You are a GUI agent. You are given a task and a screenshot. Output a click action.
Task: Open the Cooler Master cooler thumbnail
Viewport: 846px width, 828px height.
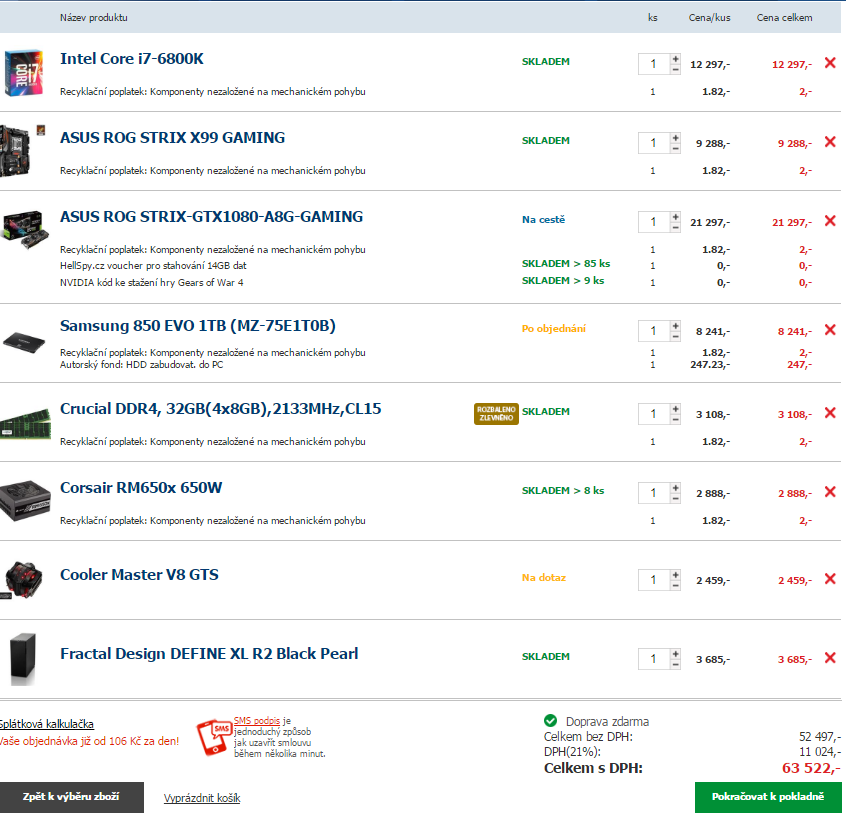[23, 580]
